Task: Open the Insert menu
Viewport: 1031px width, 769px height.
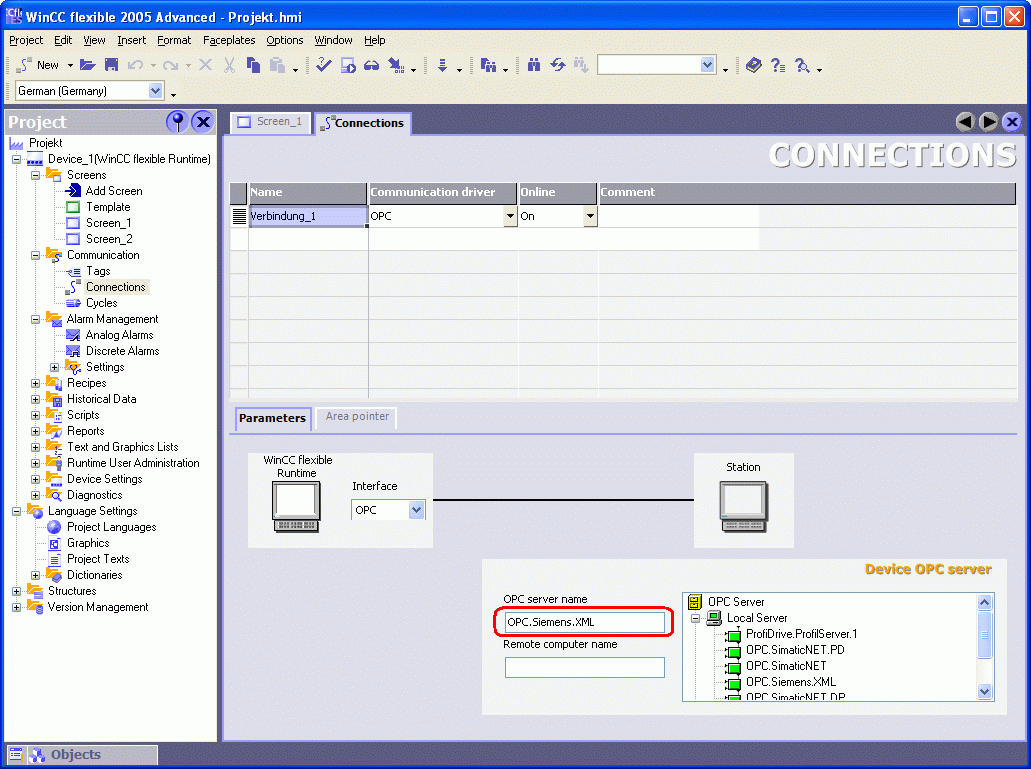Action: point(132,40)
